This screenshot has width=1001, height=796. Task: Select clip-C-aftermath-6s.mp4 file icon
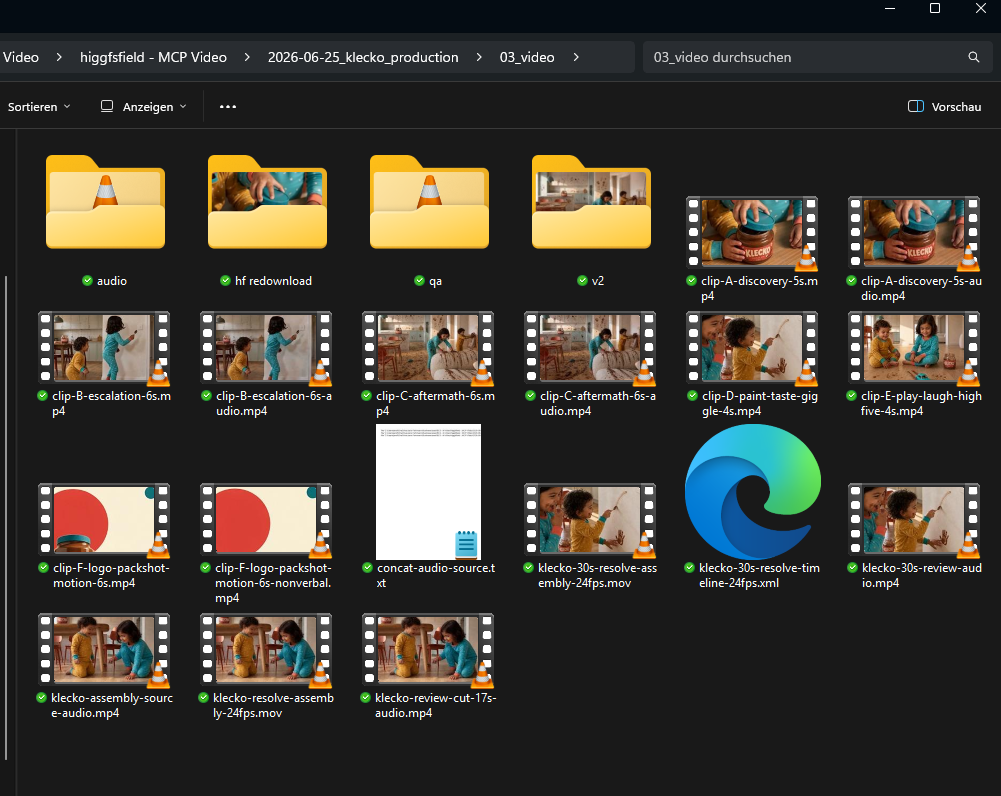428,348
